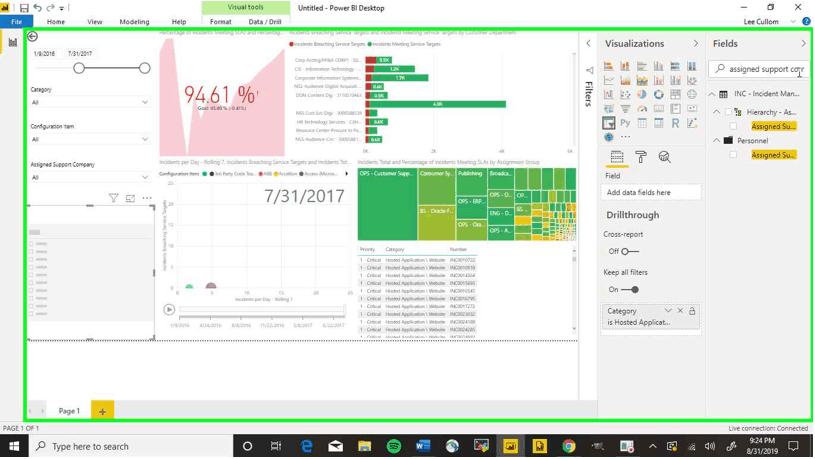Open the Configuration Item slicer dropdown
The height and width of the screenshot is (459, 815).
pyautogui.click(x=144, y=140)
